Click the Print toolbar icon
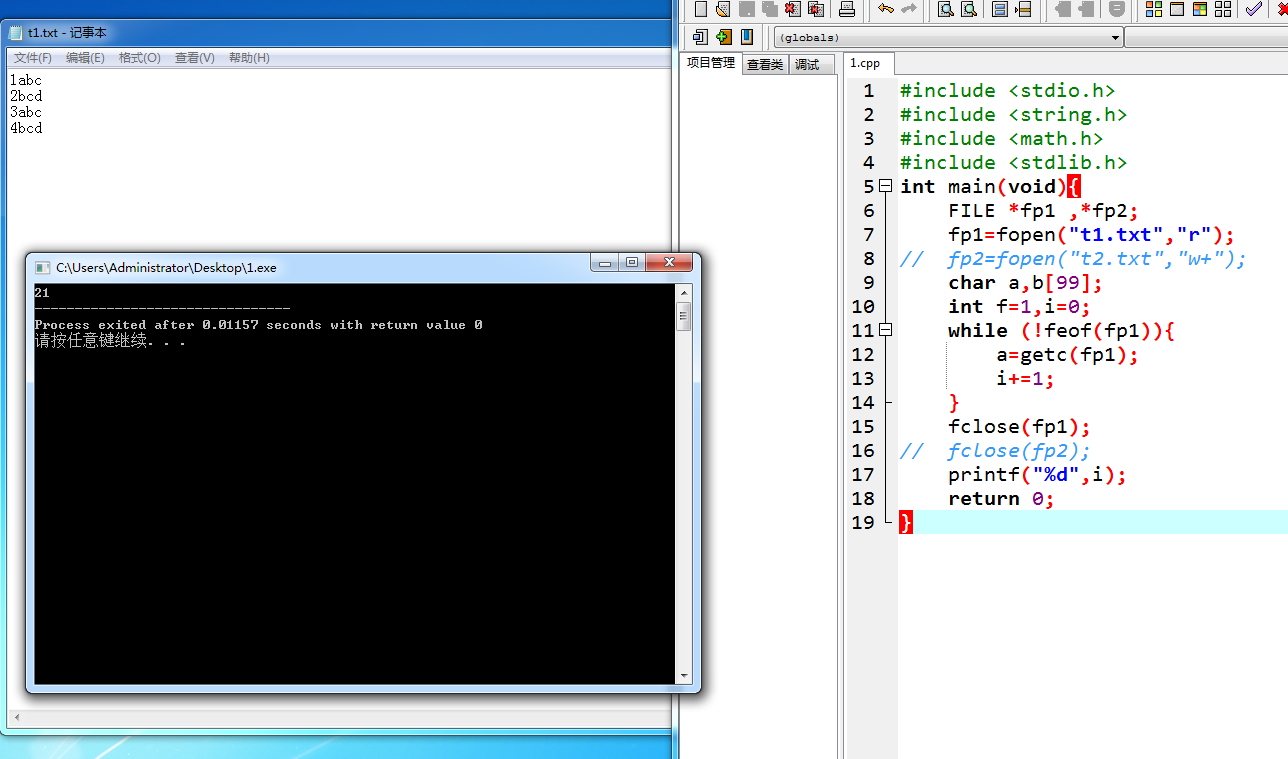This screenshot has height=759, width=1288. (847, 9)
